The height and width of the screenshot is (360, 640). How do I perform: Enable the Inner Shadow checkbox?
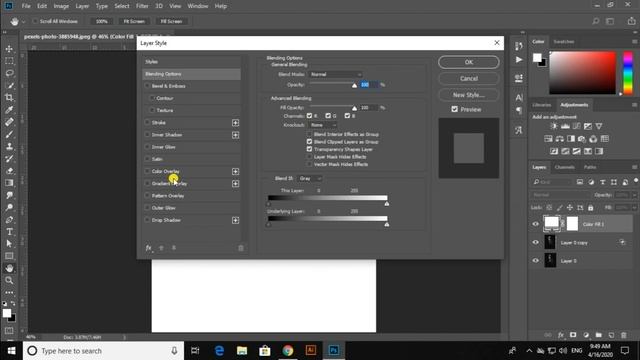pyautogui.click(x=147, y=135)
